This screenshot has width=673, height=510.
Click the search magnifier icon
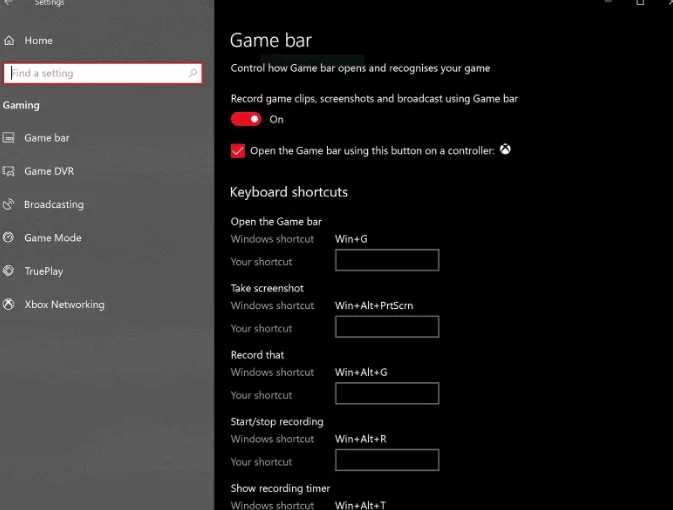pos(192,73)
